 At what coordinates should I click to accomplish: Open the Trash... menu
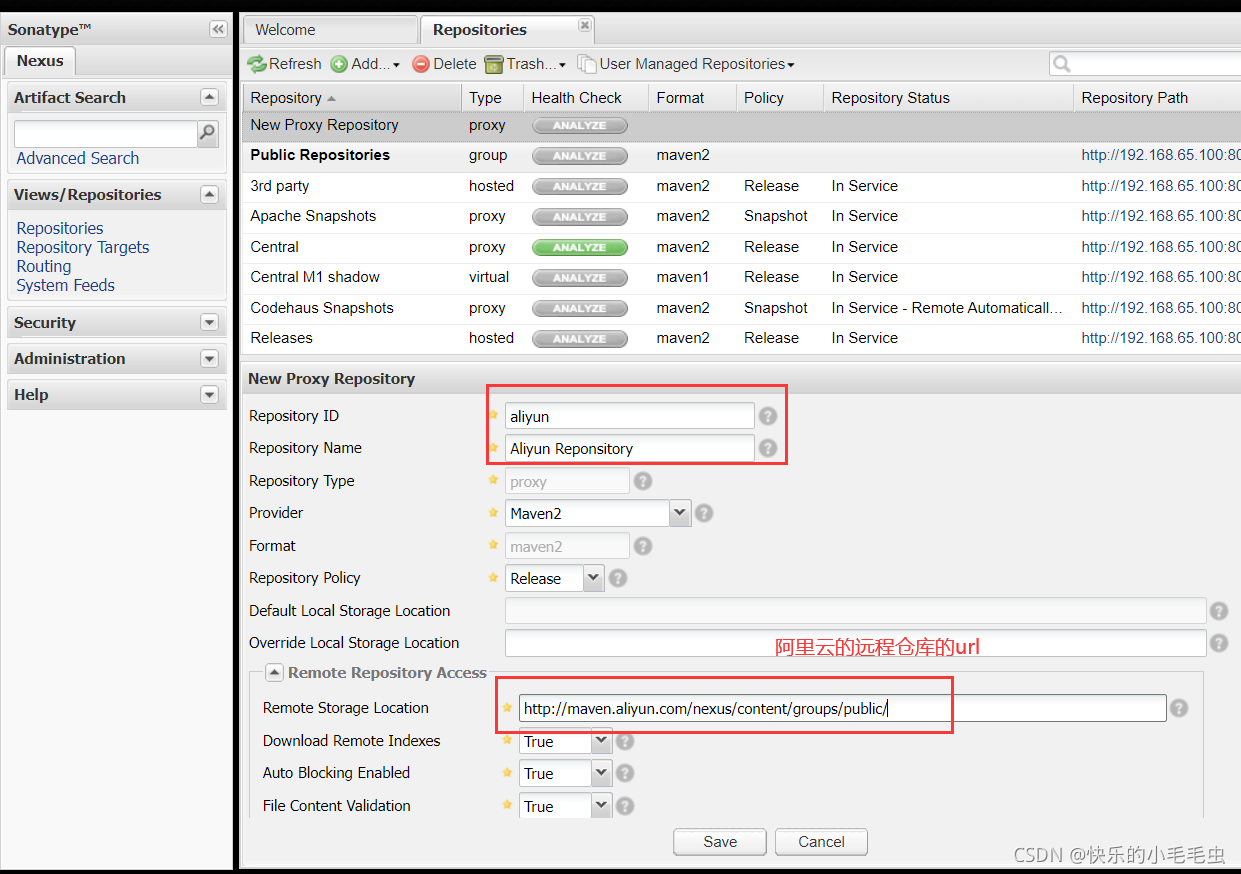(x=525, y=64)
